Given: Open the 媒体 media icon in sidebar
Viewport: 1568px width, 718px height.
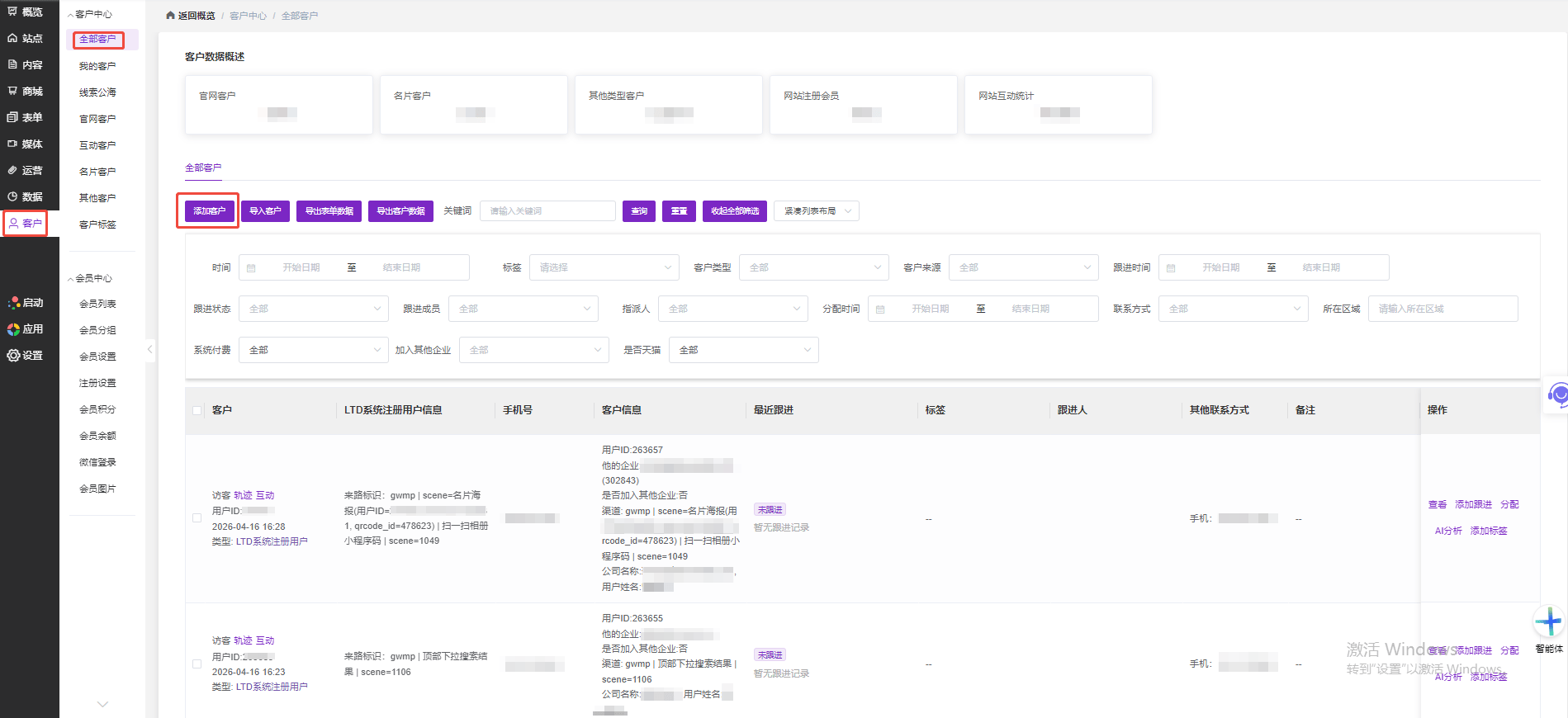Looking at the screenshot, I should click(x=12, y=144).
